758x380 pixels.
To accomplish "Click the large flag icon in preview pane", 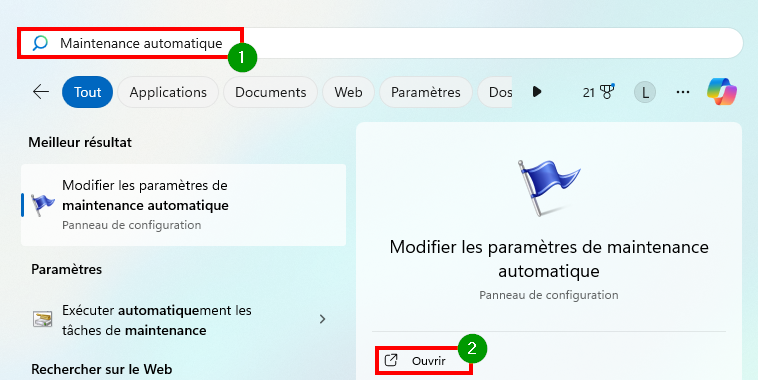I will click(549, 188).
